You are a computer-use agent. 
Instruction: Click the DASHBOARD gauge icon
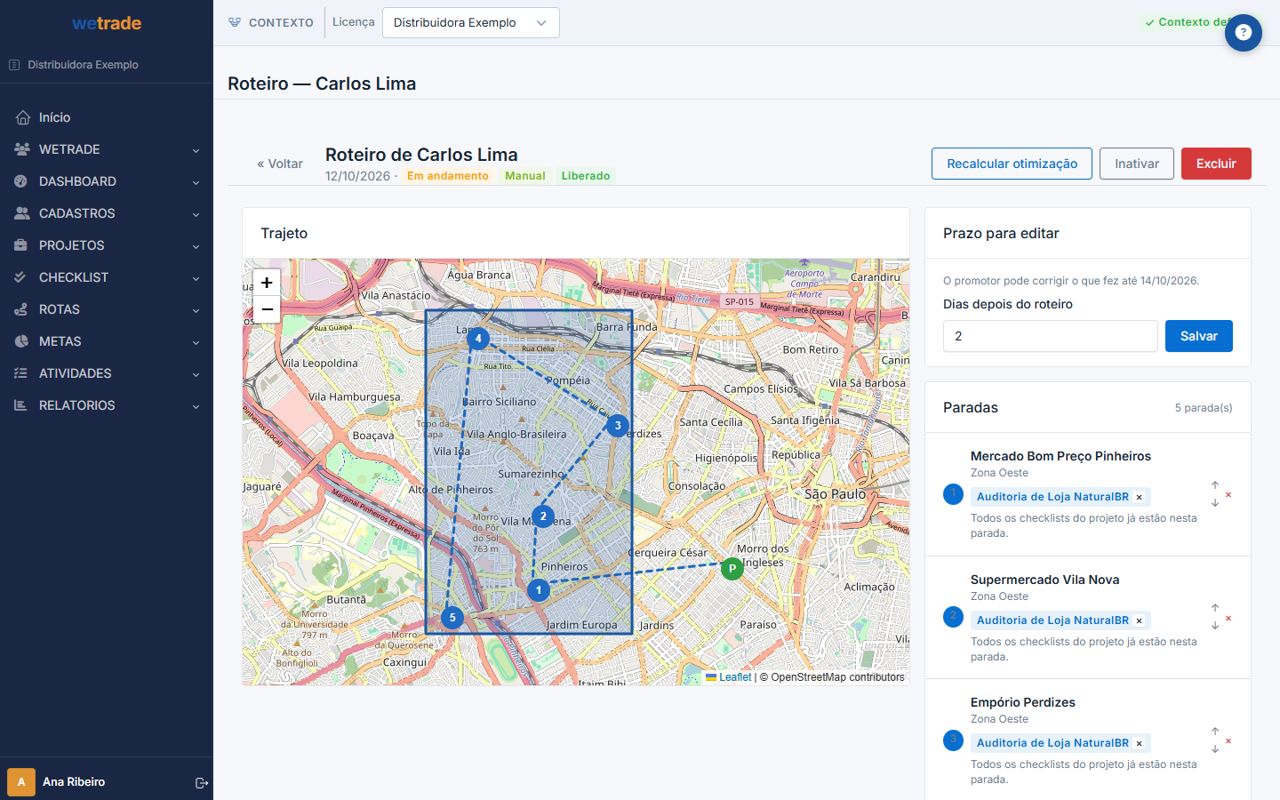[22, 182]
